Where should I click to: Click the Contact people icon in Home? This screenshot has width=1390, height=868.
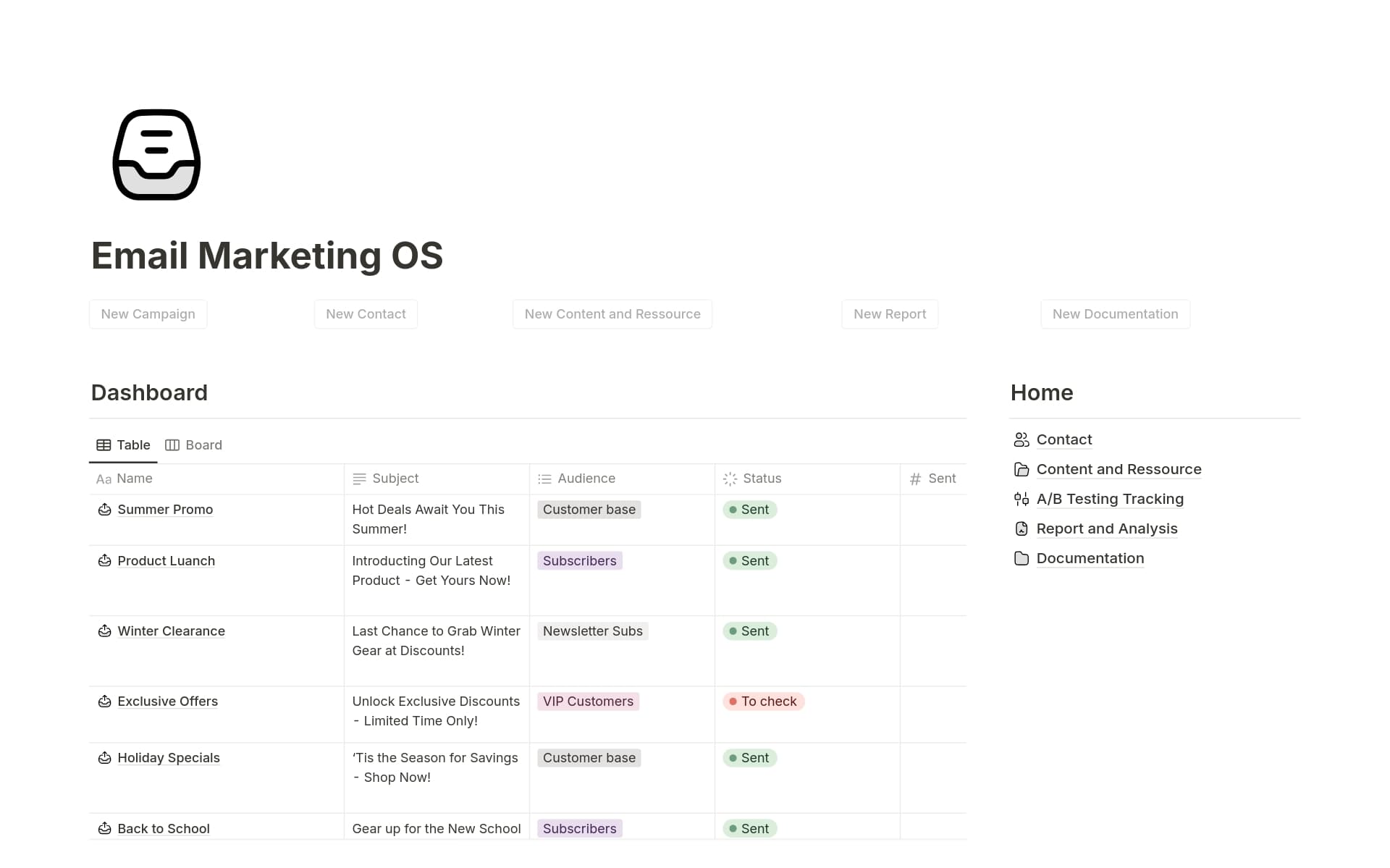tap(1021, 439)
